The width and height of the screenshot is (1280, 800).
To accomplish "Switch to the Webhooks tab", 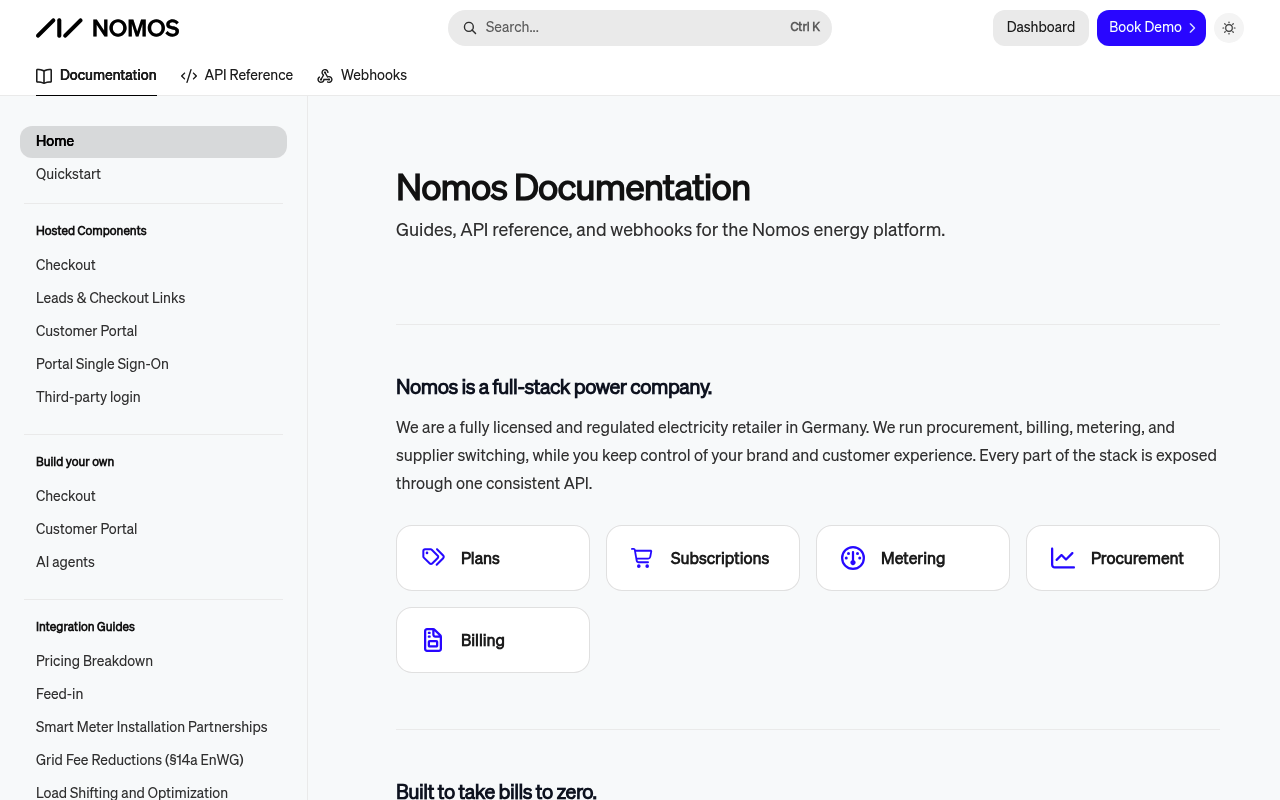I will pyautogui.click(x=362, y=76).
